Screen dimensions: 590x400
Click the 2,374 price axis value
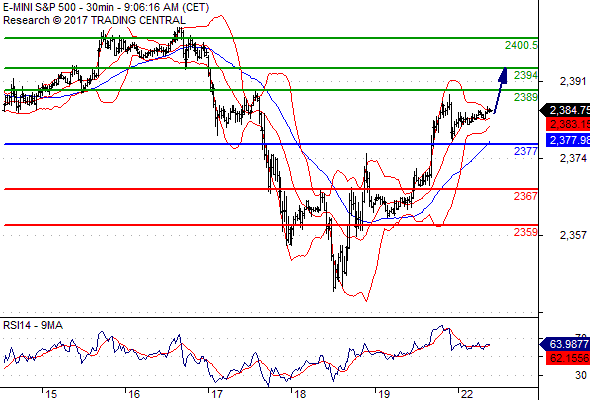[x=573, y=158]
